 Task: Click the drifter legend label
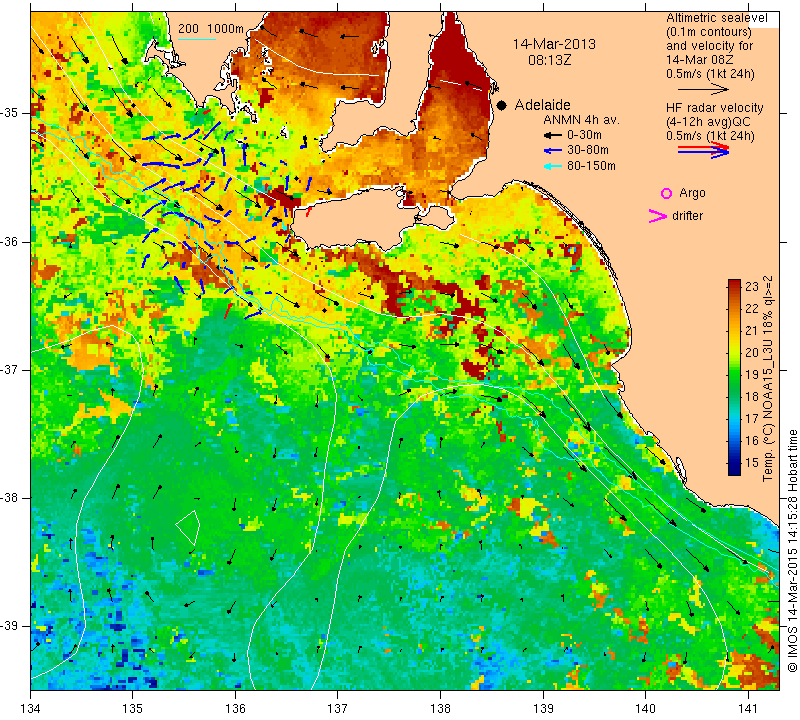(687, 216)
